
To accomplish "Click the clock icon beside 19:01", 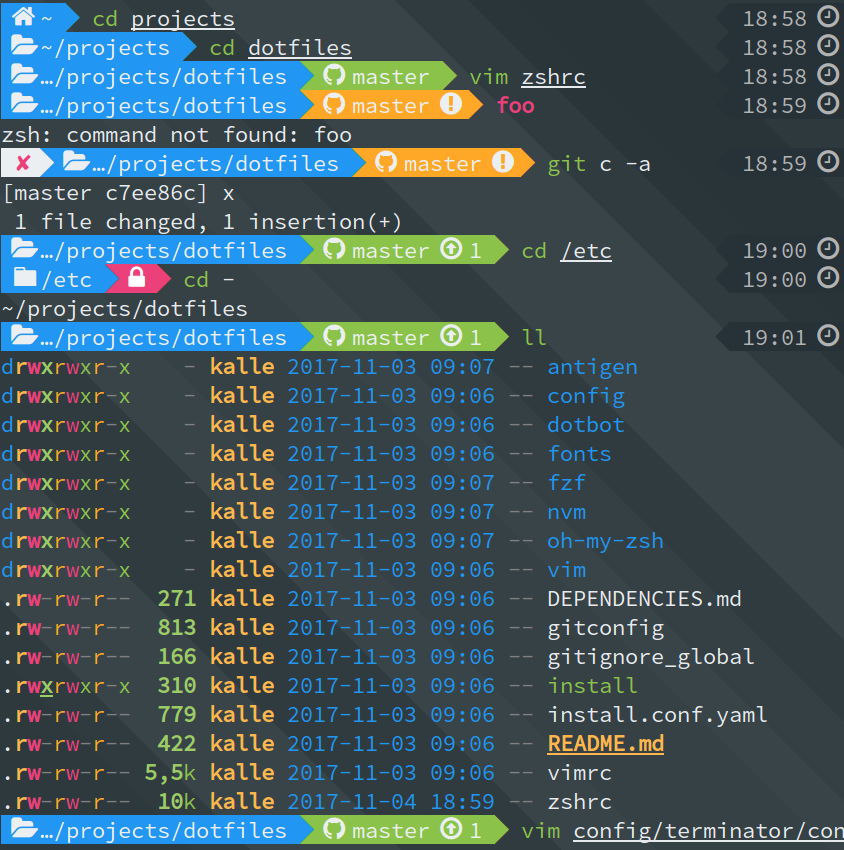I will (x=829, y=337).
